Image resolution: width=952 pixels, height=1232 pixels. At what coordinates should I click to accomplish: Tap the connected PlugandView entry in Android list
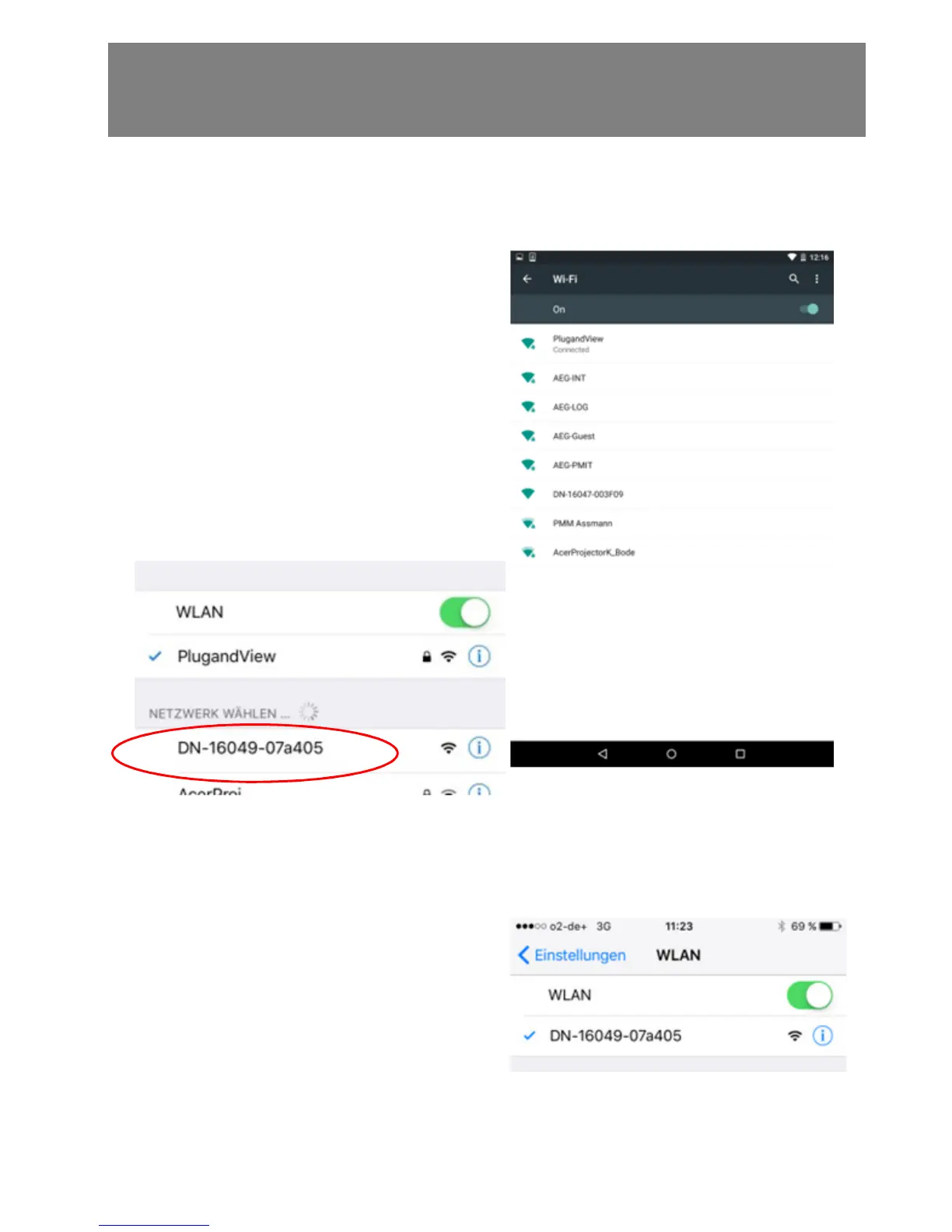672,344
